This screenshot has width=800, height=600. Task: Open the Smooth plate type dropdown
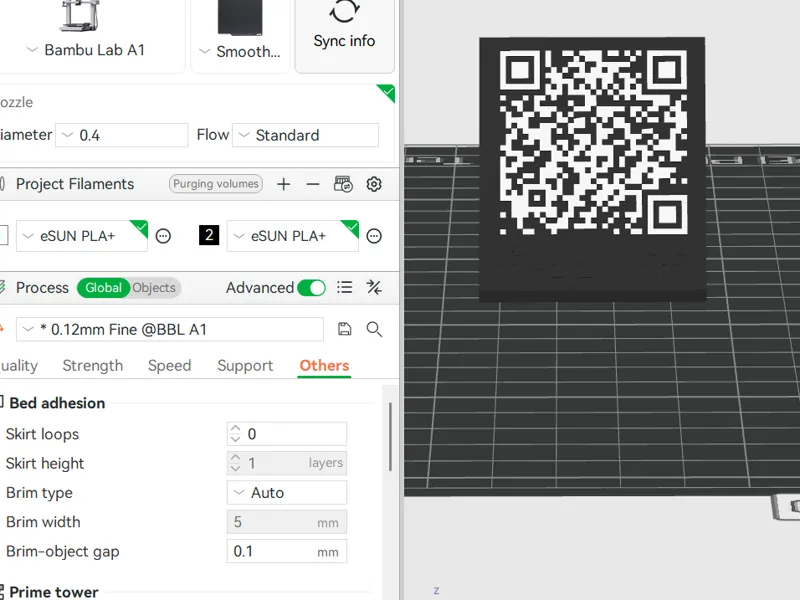click(x=240, y=52)
